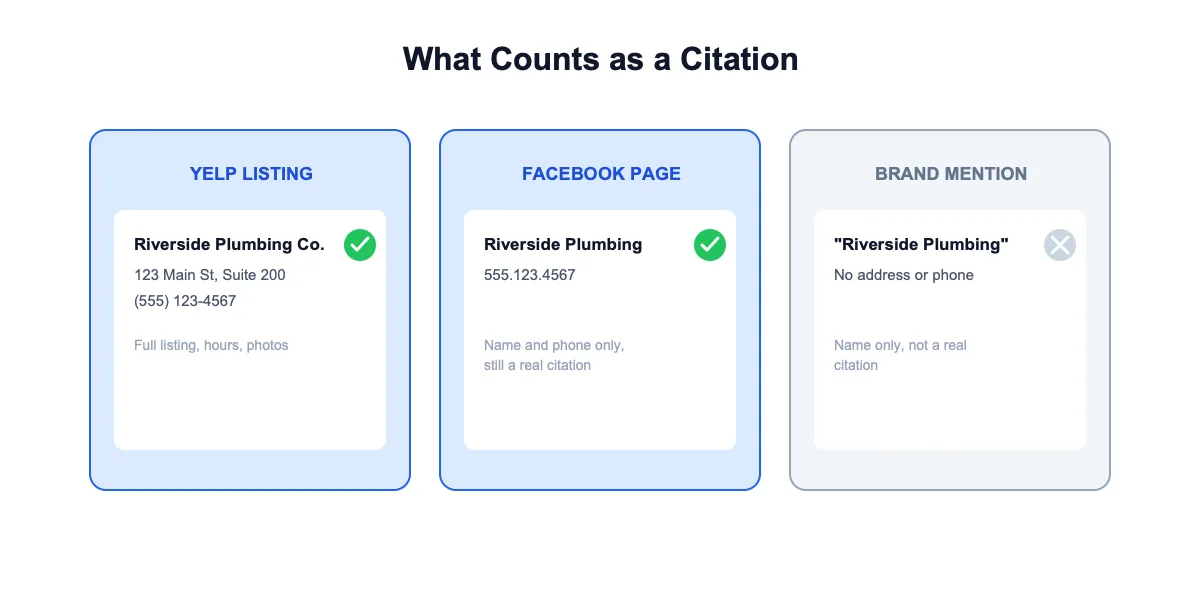1200x600 pixels.
Task: Select the YELP LISTING heading
Action: tap(251, 174)
